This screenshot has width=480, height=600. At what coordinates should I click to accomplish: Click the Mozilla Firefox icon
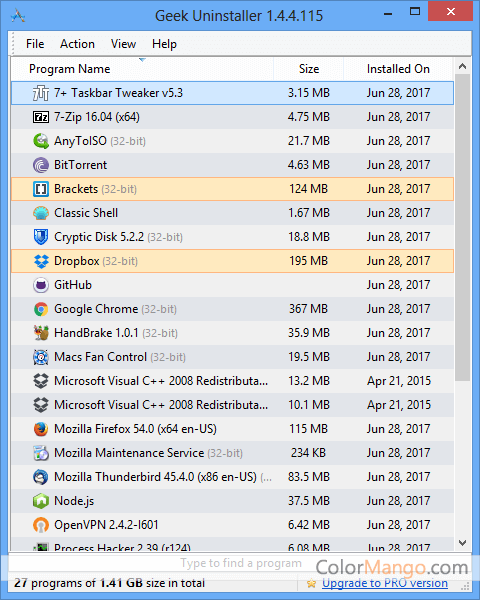coord(41,429)
